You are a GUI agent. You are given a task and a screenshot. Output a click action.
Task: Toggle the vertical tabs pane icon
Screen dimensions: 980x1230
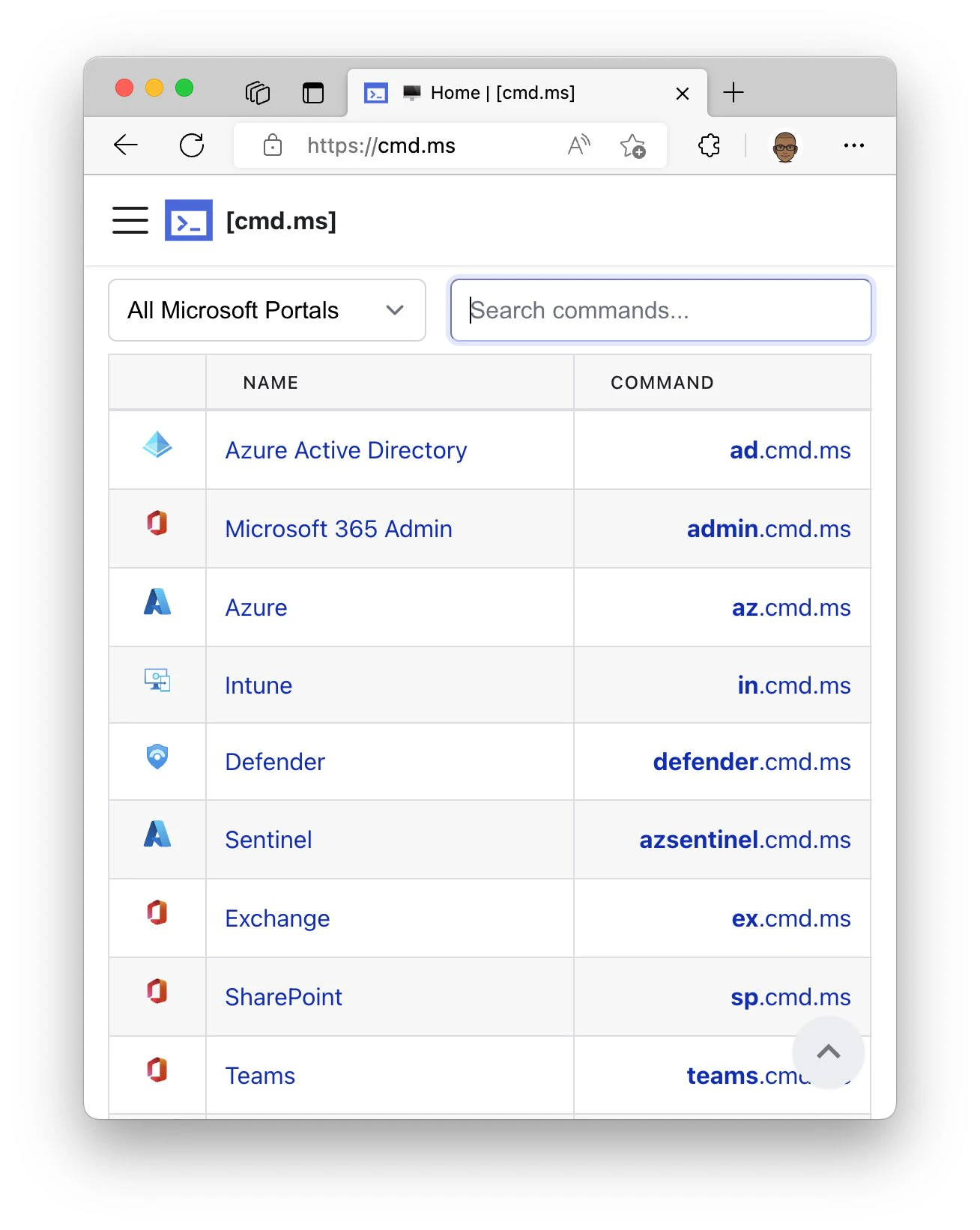pyautogui.click(x=313, y=93)
